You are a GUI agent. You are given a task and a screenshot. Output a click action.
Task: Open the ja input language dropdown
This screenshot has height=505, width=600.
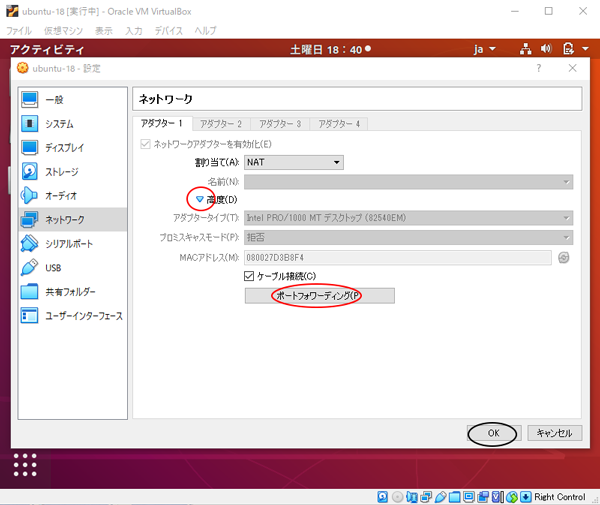(x=484, y=49)
